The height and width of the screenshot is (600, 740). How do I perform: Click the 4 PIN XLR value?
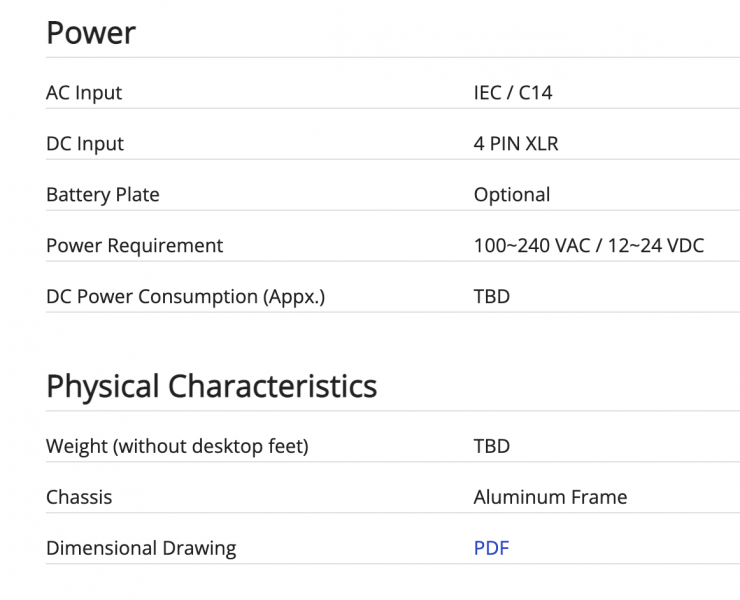516,144
